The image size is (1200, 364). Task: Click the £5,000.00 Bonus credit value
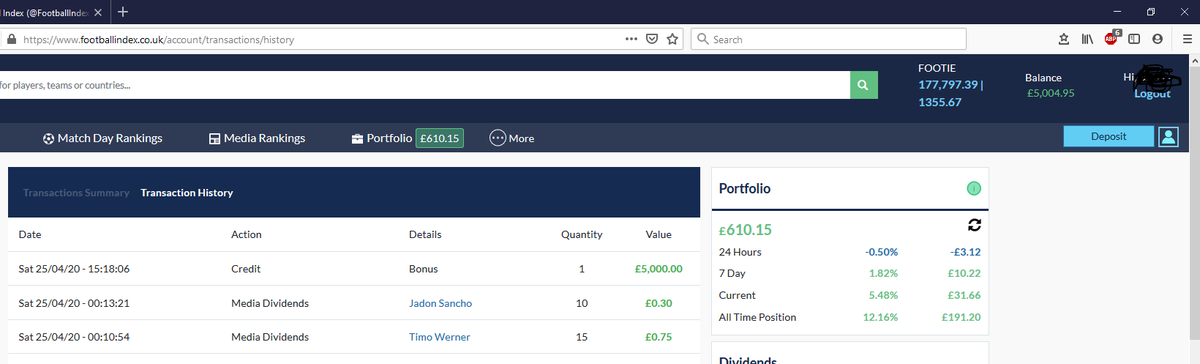pyautogui.click(x=659, y=269)
